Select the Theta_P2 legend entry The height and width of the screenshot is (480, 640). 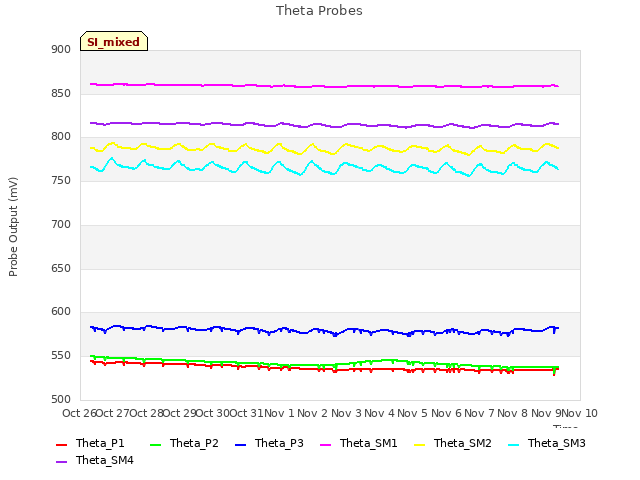[184, 443]
